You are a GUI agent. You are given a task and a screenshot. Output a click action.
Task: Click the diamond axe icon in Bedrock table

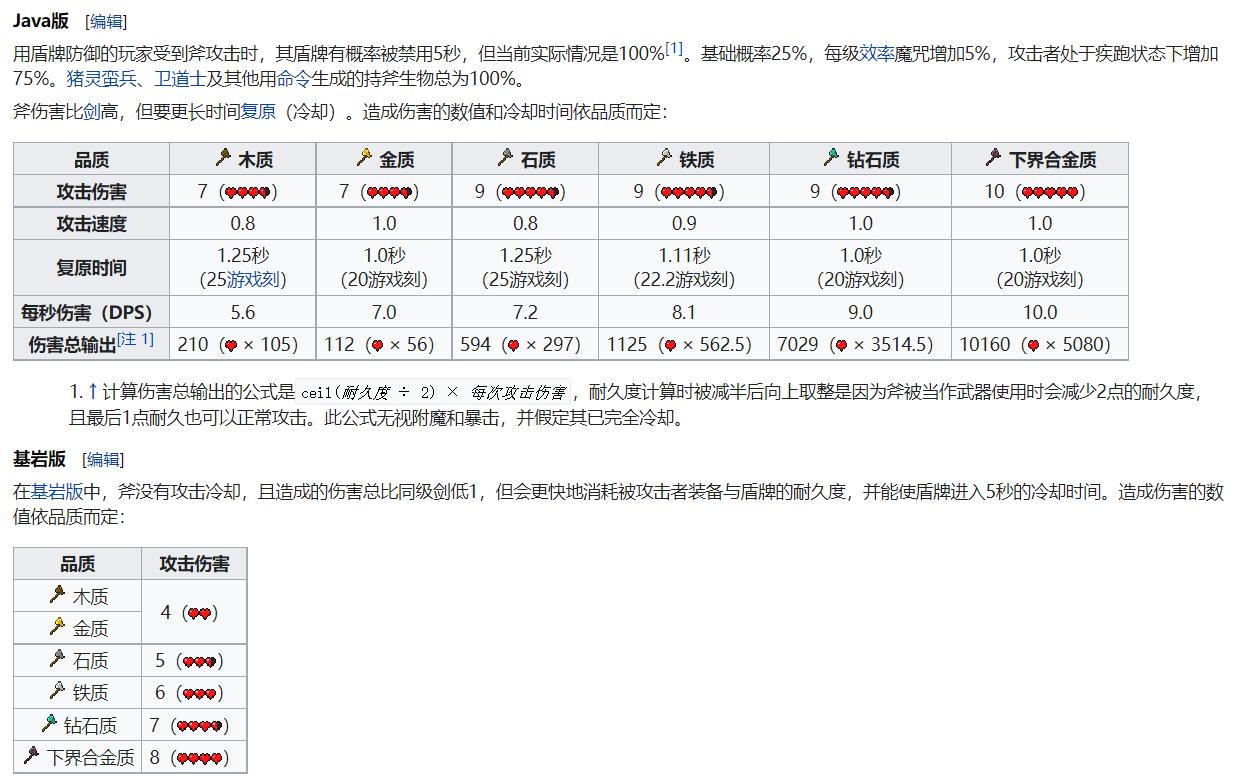[x=50, y=722]
